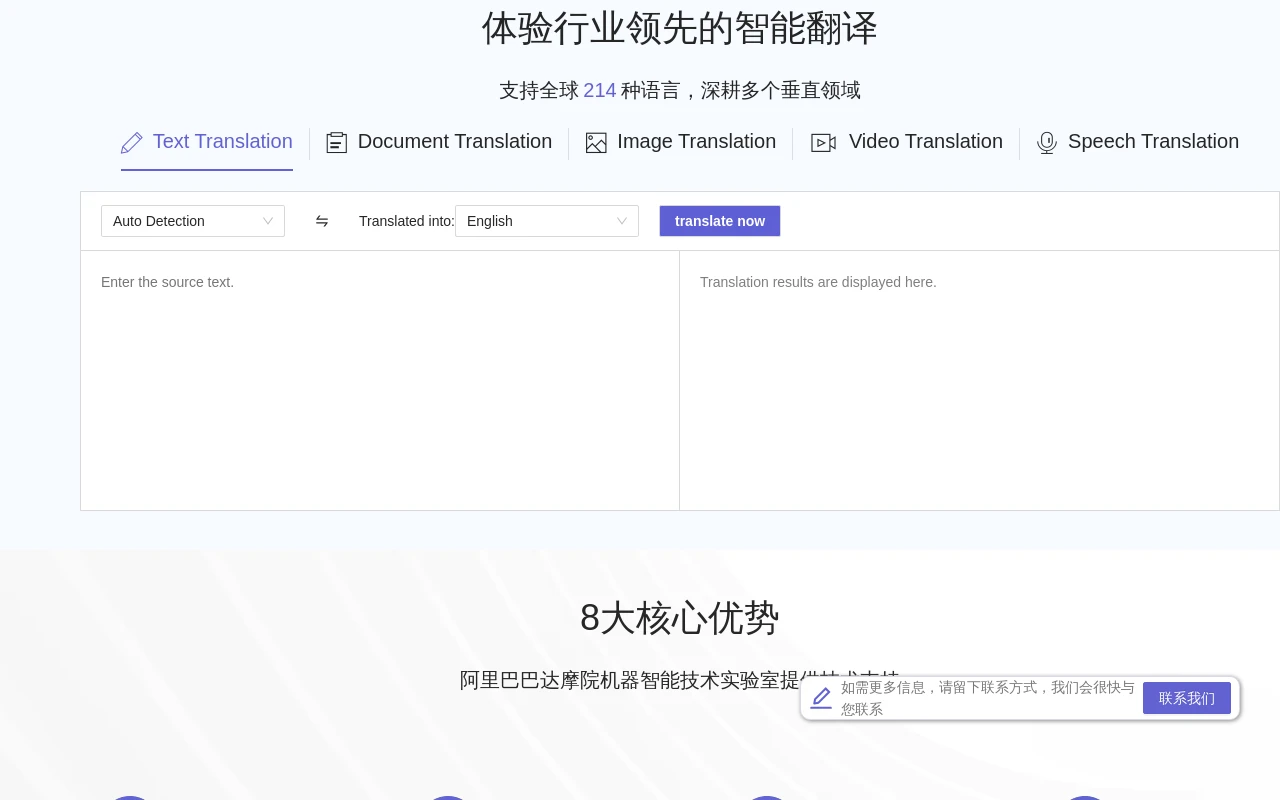
Task: Switch to the Document Translation tab
Action: [x=455, y=142]
